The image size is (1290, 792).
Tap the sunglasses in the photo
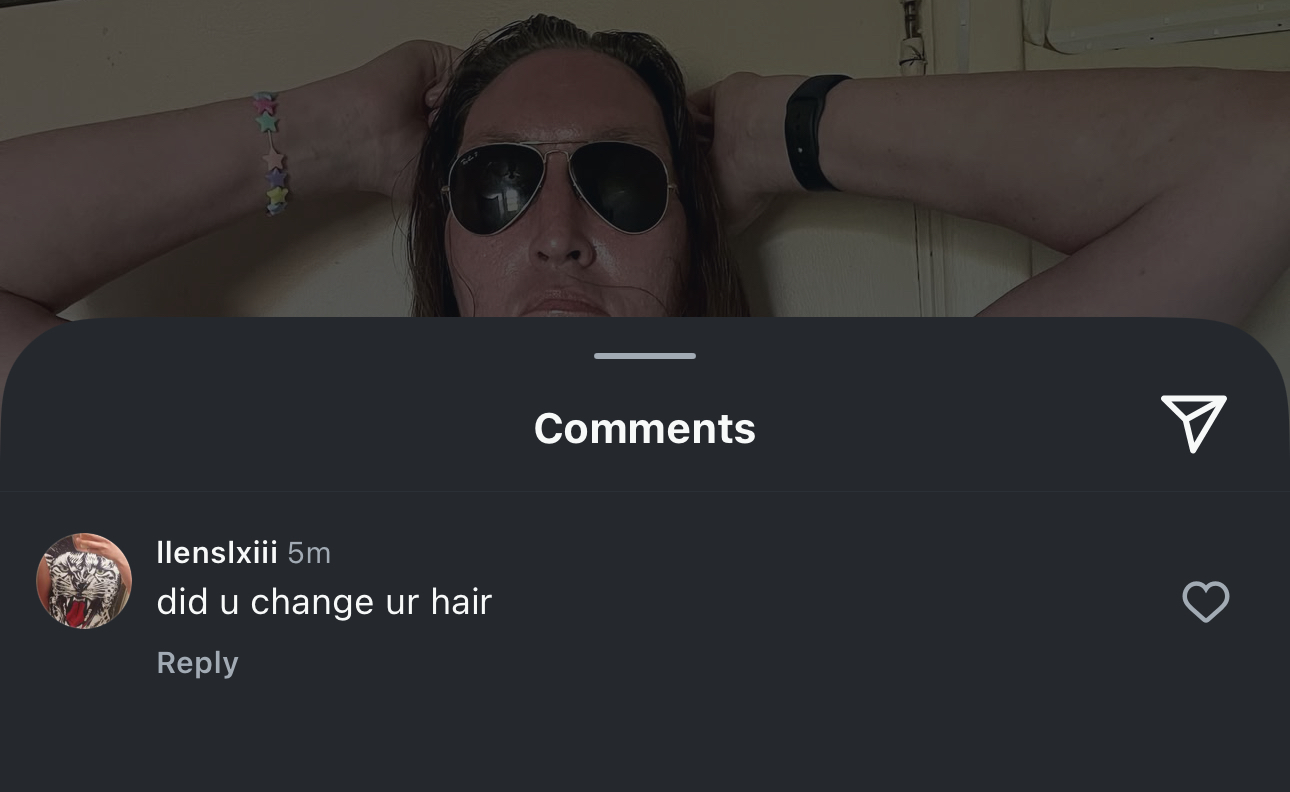(x=558, y=186)
